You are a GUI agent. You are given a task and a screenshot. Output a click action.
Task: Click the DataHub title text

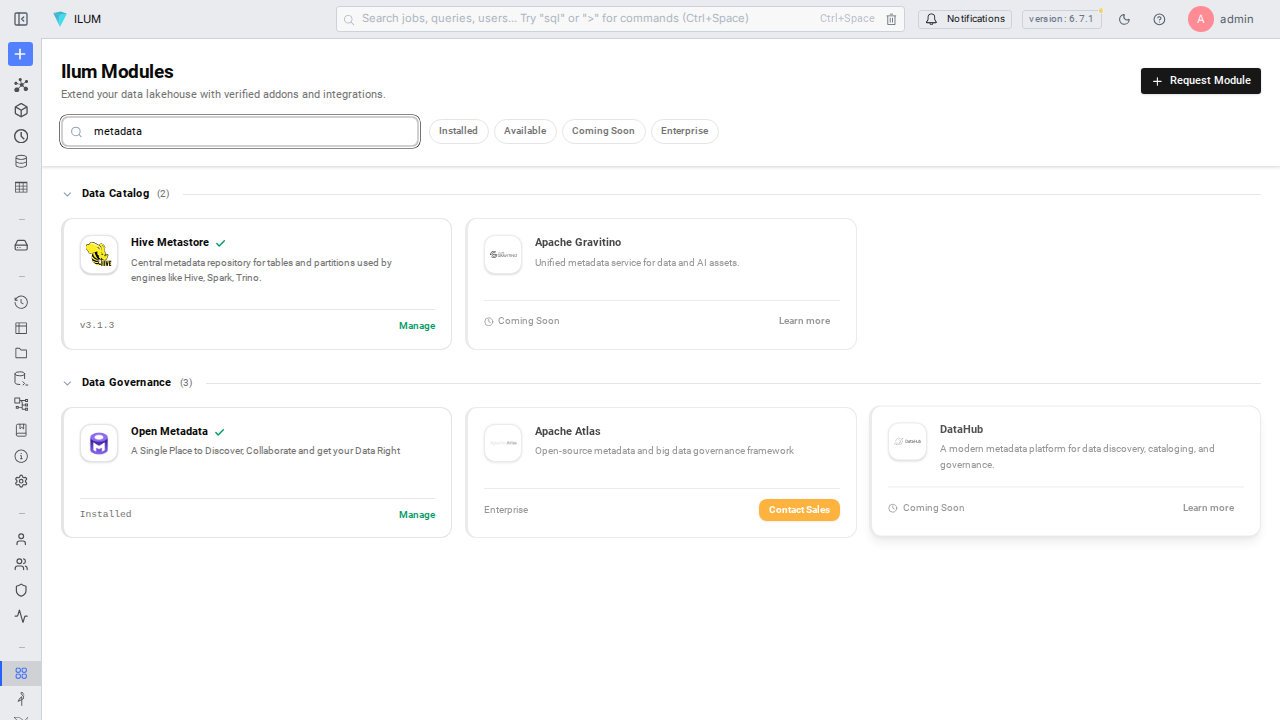coord(962,430)
